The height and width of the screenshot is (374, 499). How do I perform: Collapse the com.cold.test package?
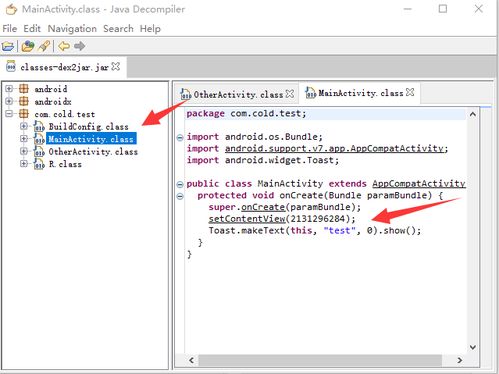point(9,114)
